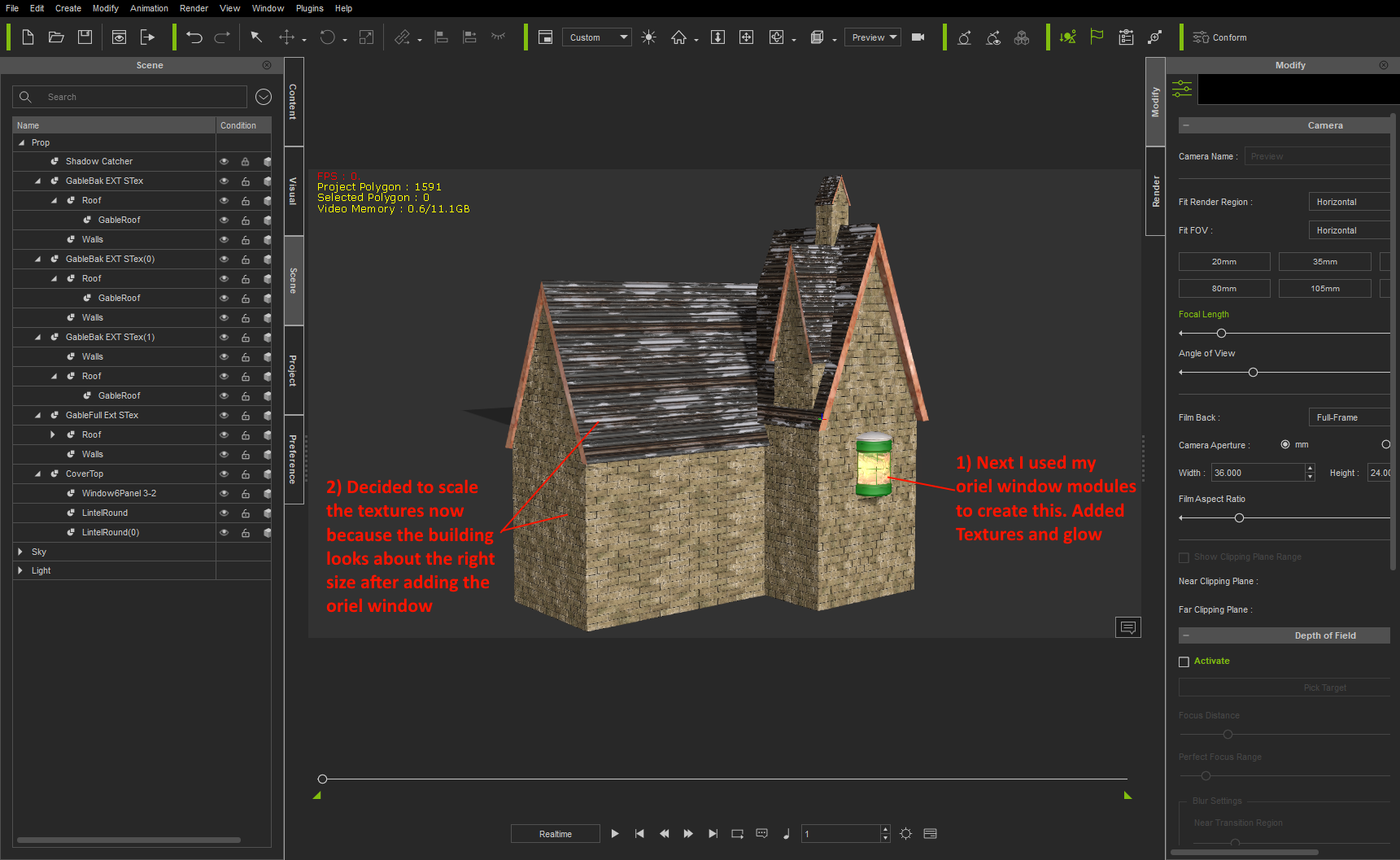The height and width of the screenshot is (860, 1400).
Task: Save the project with the floppy icon
Action: pyautogui.click(x=85, y=37)
